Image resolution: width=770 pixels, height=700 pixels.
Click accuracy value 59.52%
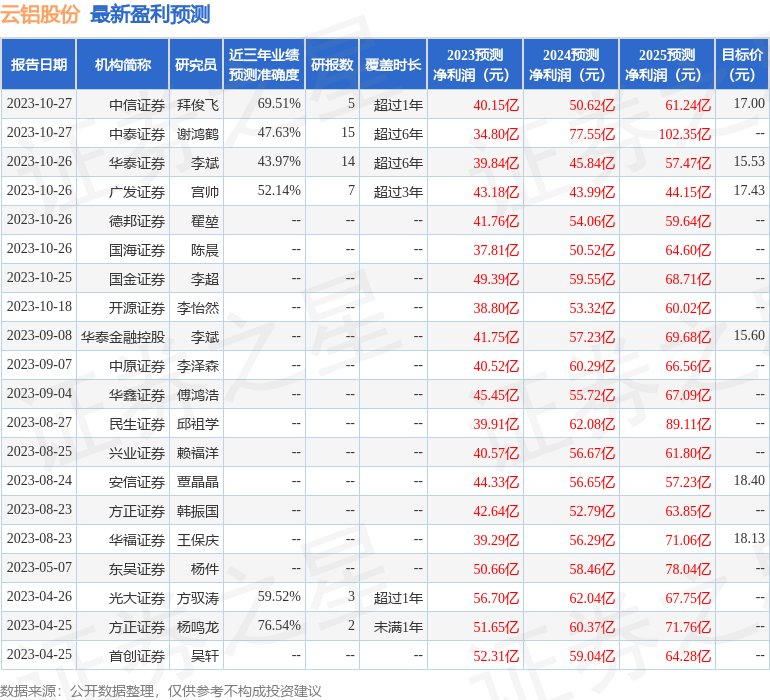click(279, 596)
